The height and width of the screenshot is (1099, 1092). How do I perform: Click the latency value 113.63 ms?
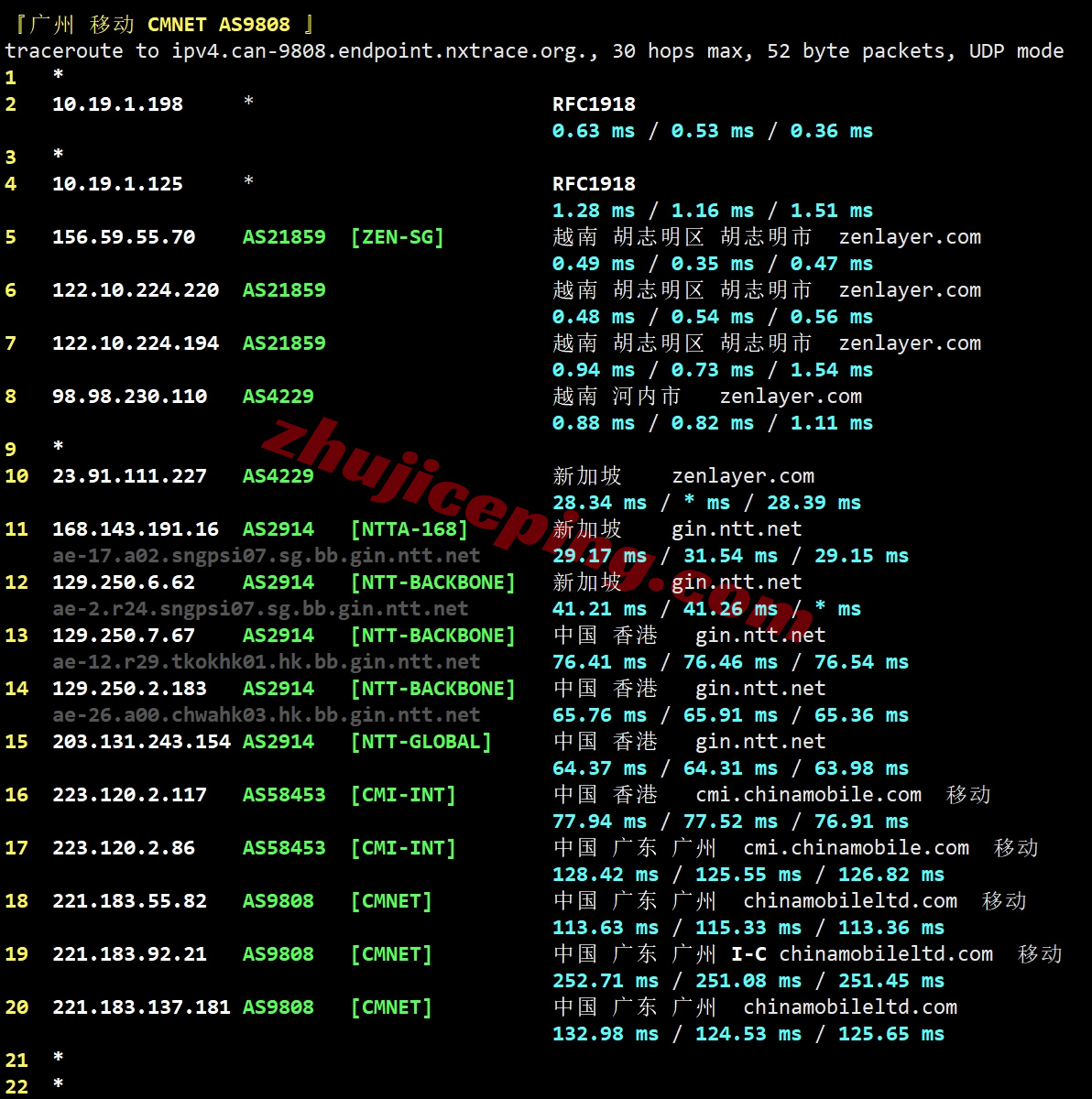point(606,928)
